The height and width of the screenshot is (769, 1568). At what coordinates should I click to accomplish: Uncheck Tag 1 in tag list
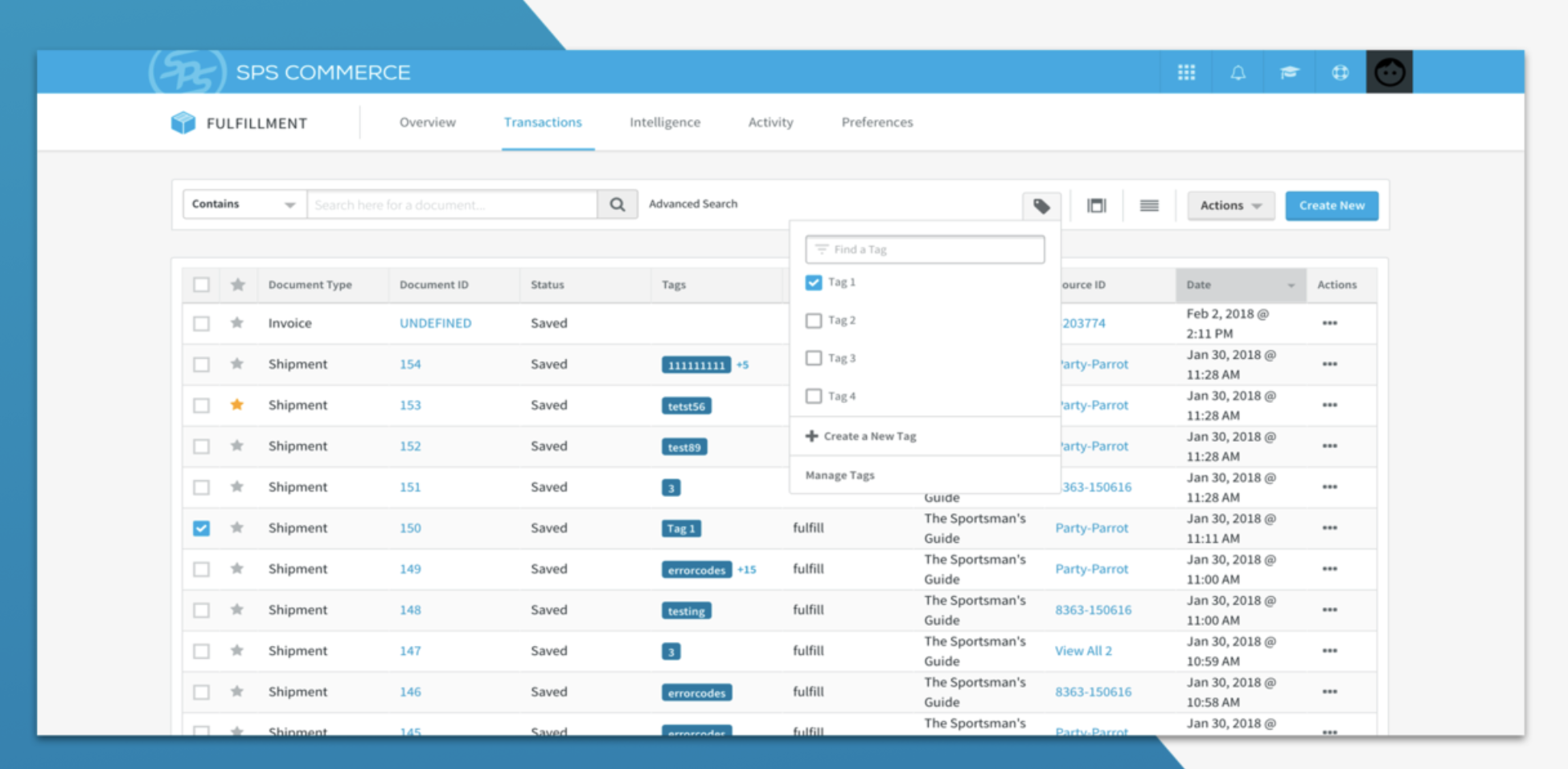tap(814, 282)
